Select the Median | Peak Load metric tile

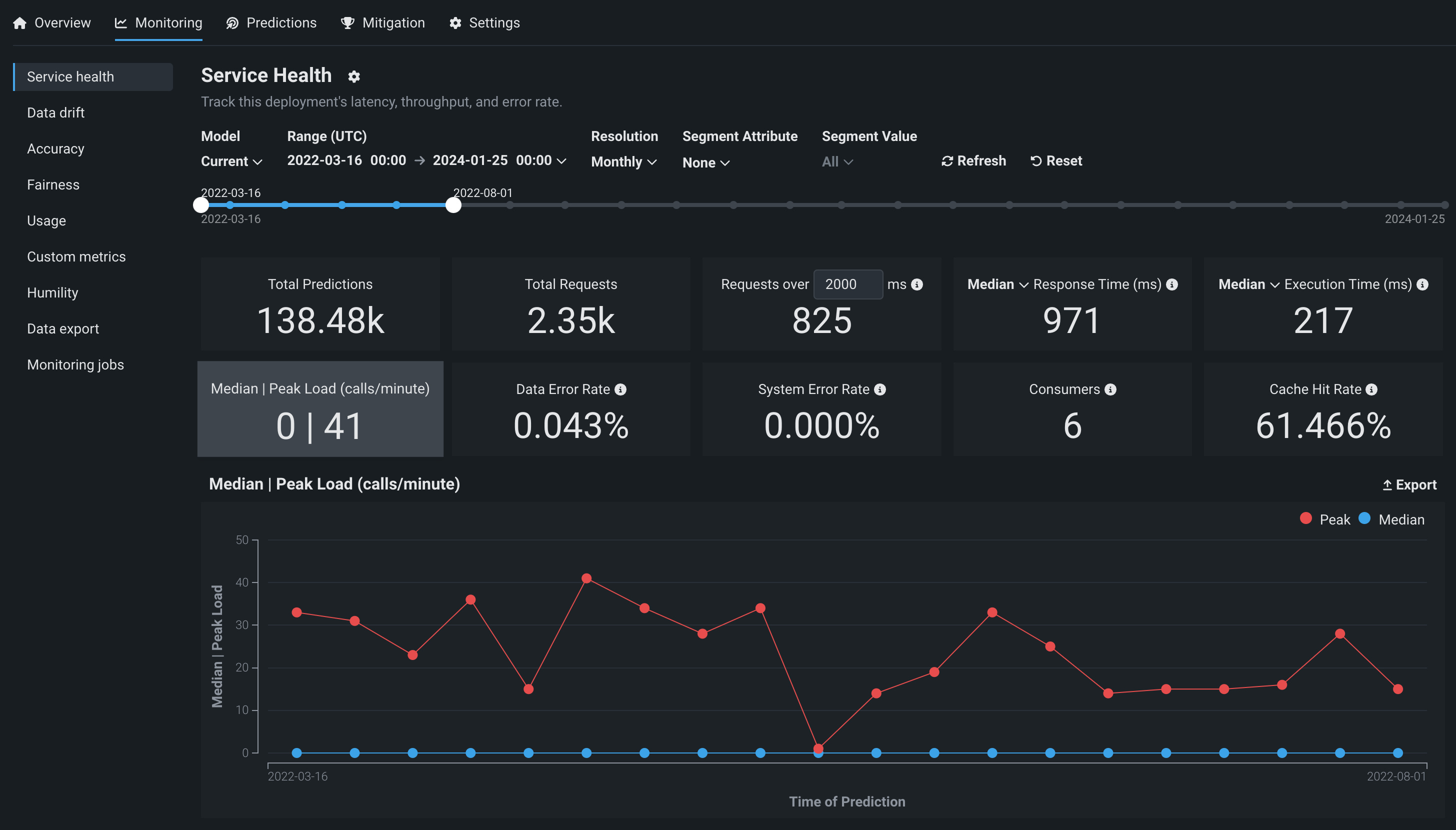(x=320, y=408)
